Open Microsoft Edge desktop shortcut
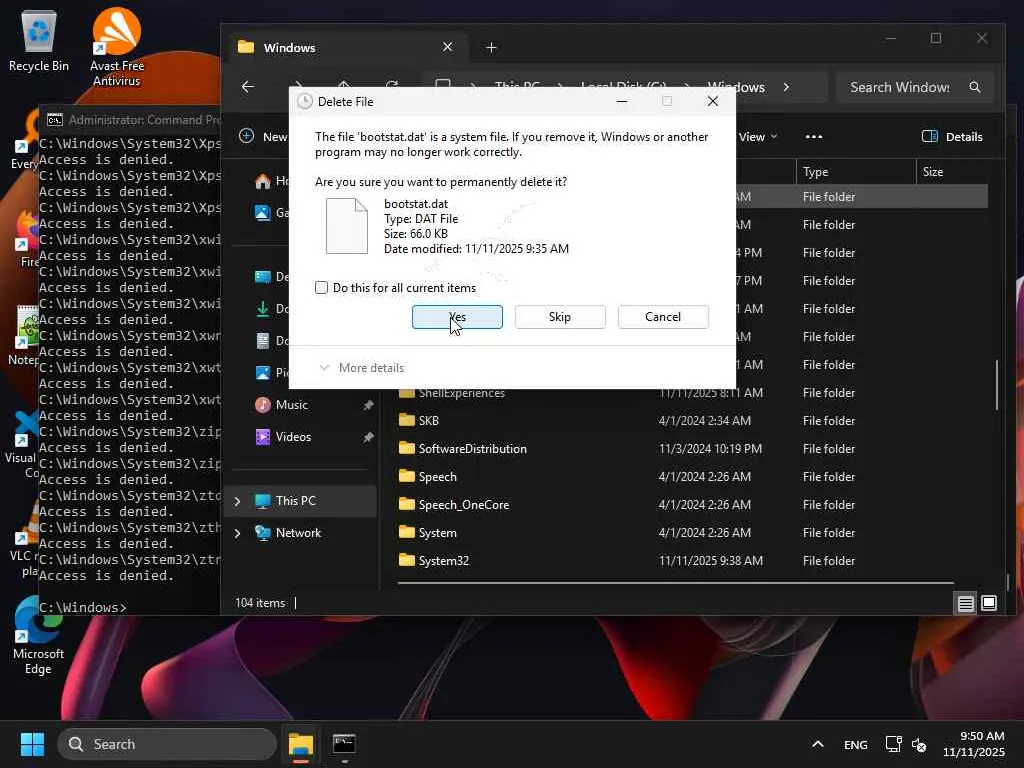This screenshot has height=768, width=1024. 38,637
